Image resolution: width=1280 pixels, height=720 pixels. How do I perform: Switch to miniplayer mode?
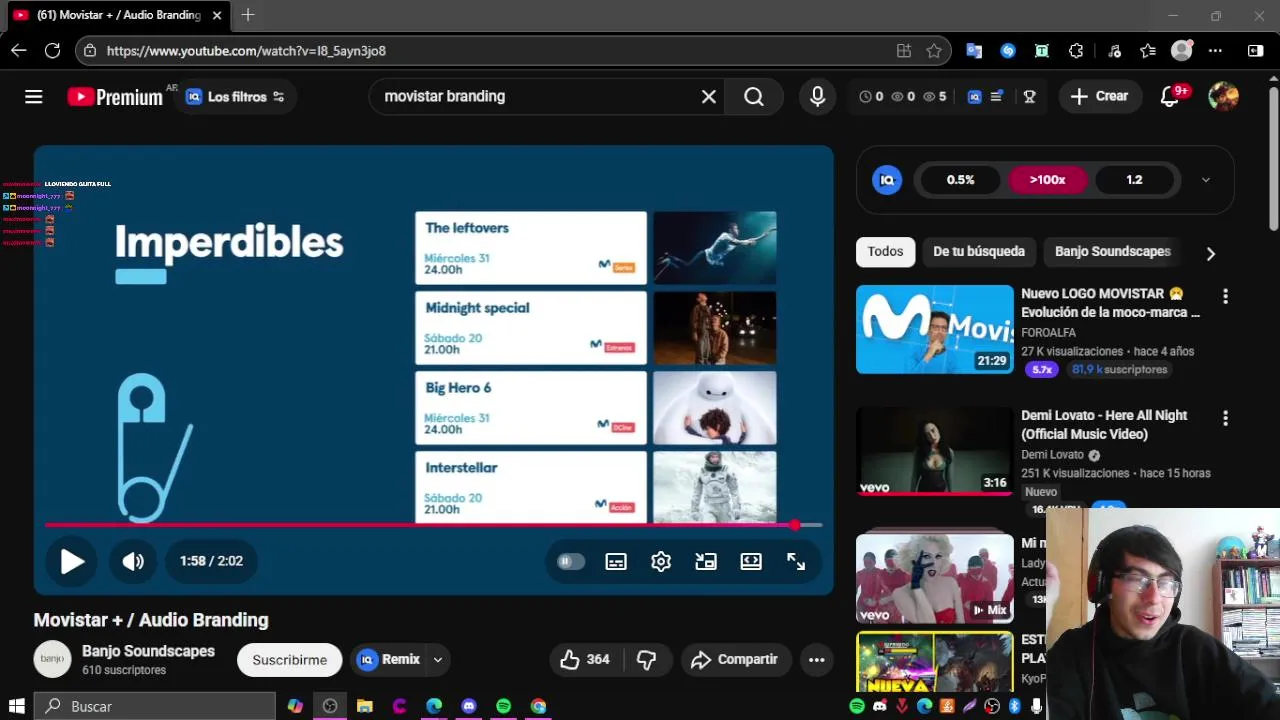coord(706,562)
